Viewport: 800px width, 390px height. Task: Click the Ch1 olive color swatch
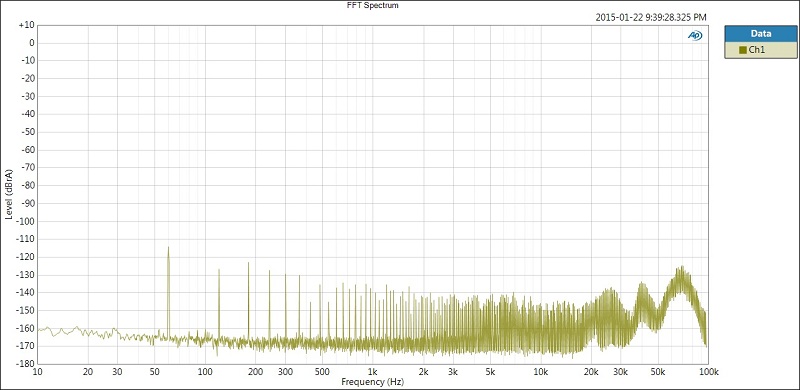click(742, 50)
